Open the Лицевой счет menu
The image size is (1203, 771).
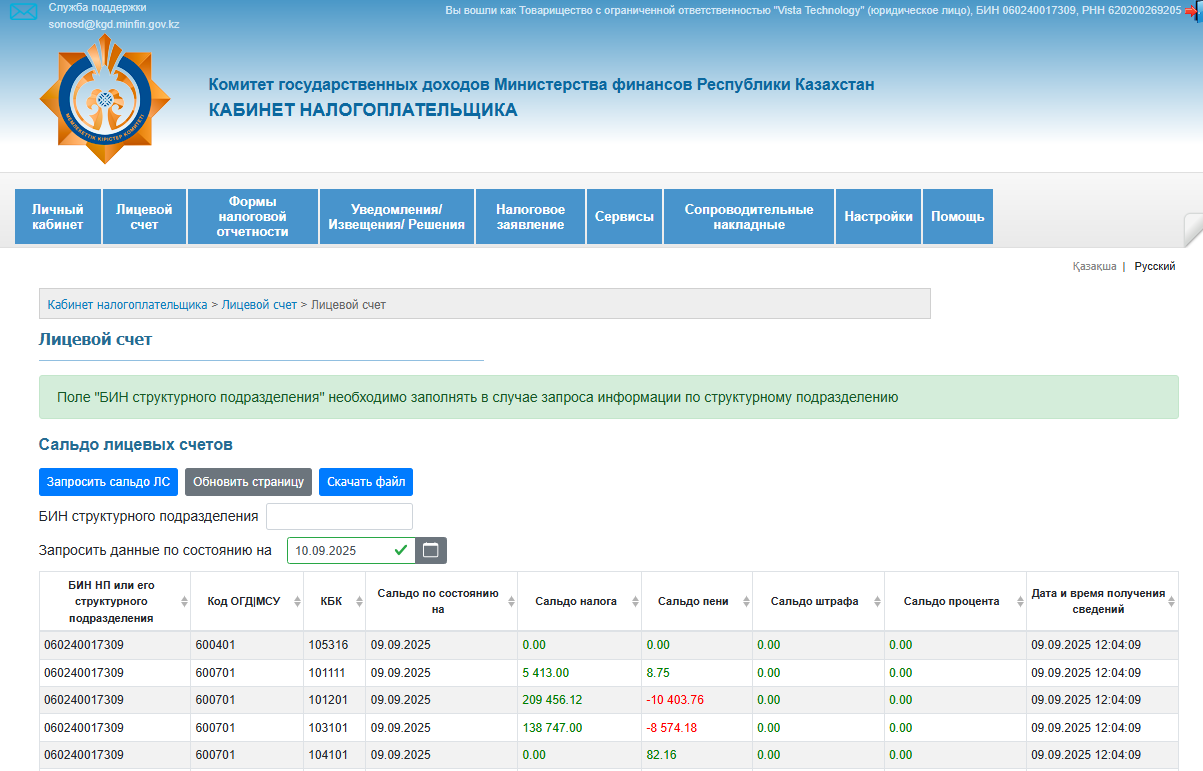(144, 217)
